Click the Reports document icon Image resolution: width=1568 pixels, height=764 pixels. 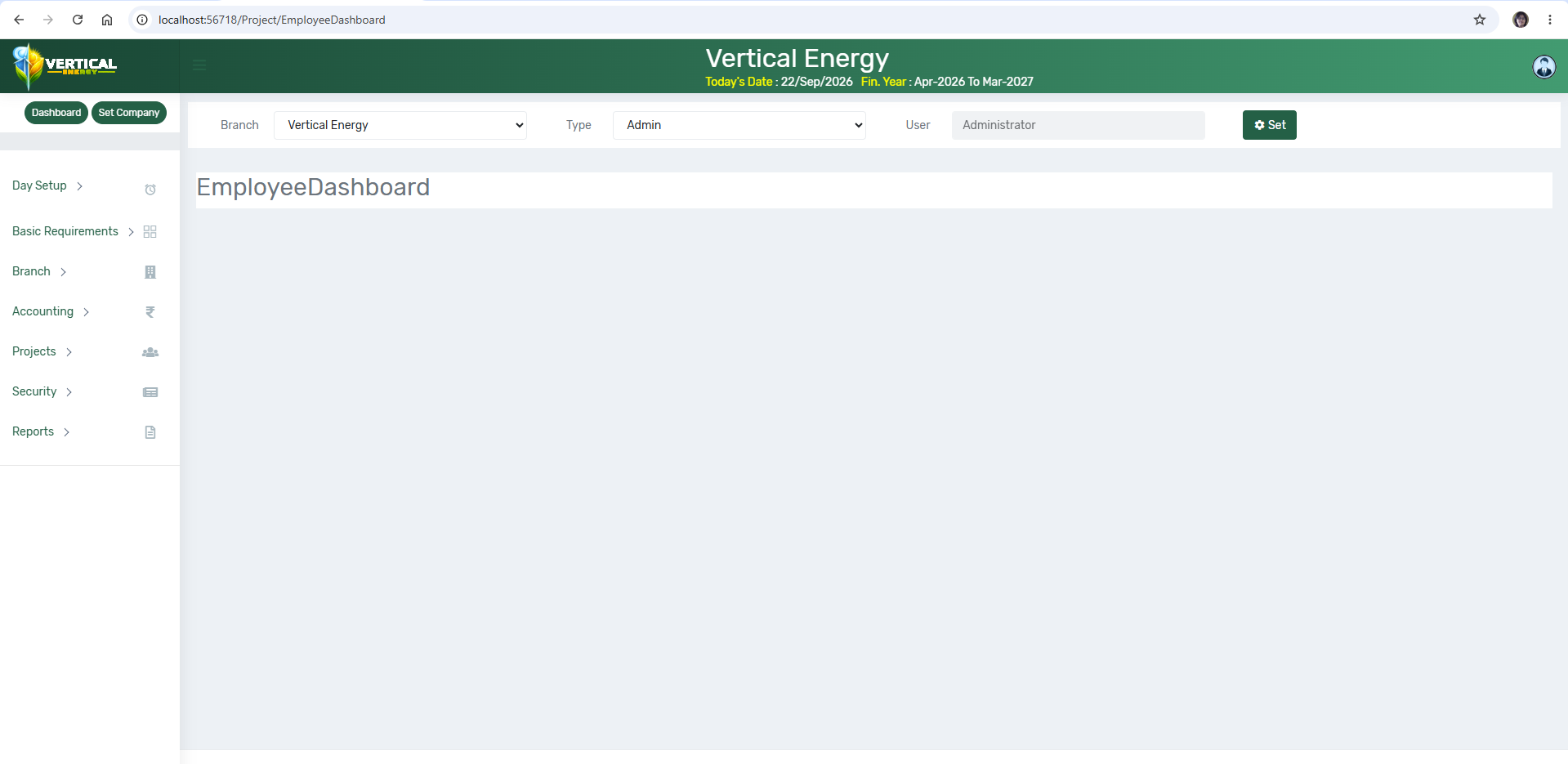(150, 432)
